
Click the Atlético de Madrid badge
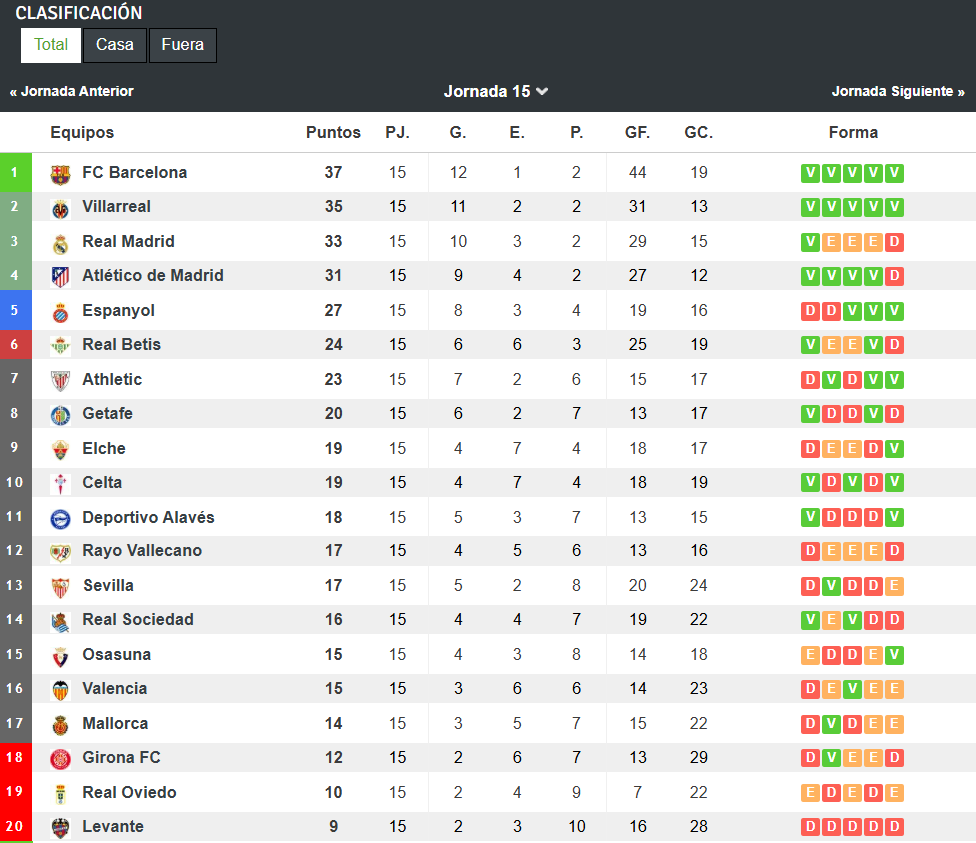60,276
